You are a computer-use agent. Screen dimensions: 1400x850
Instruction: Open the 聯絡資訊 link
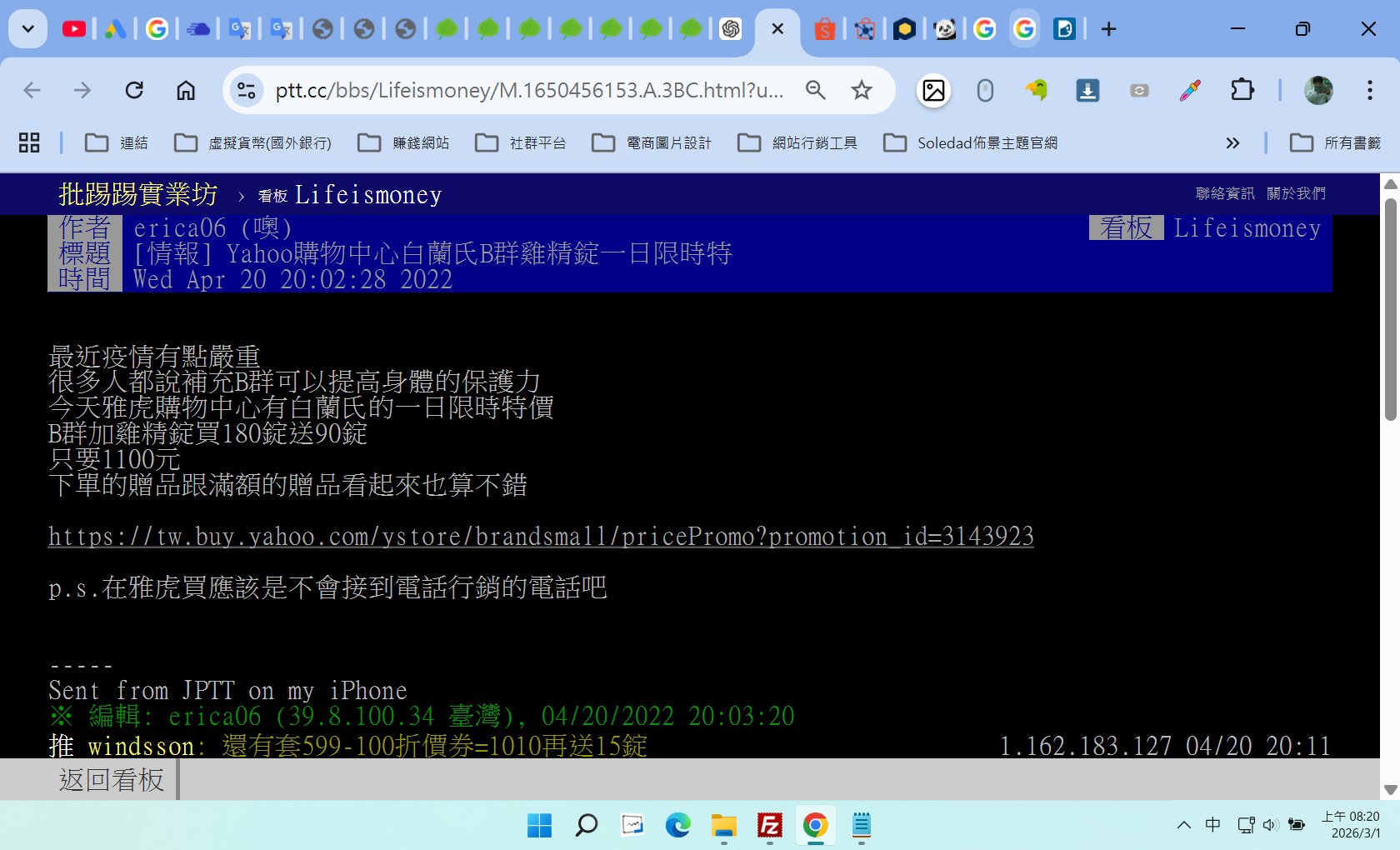click(x=1224, y=193)
